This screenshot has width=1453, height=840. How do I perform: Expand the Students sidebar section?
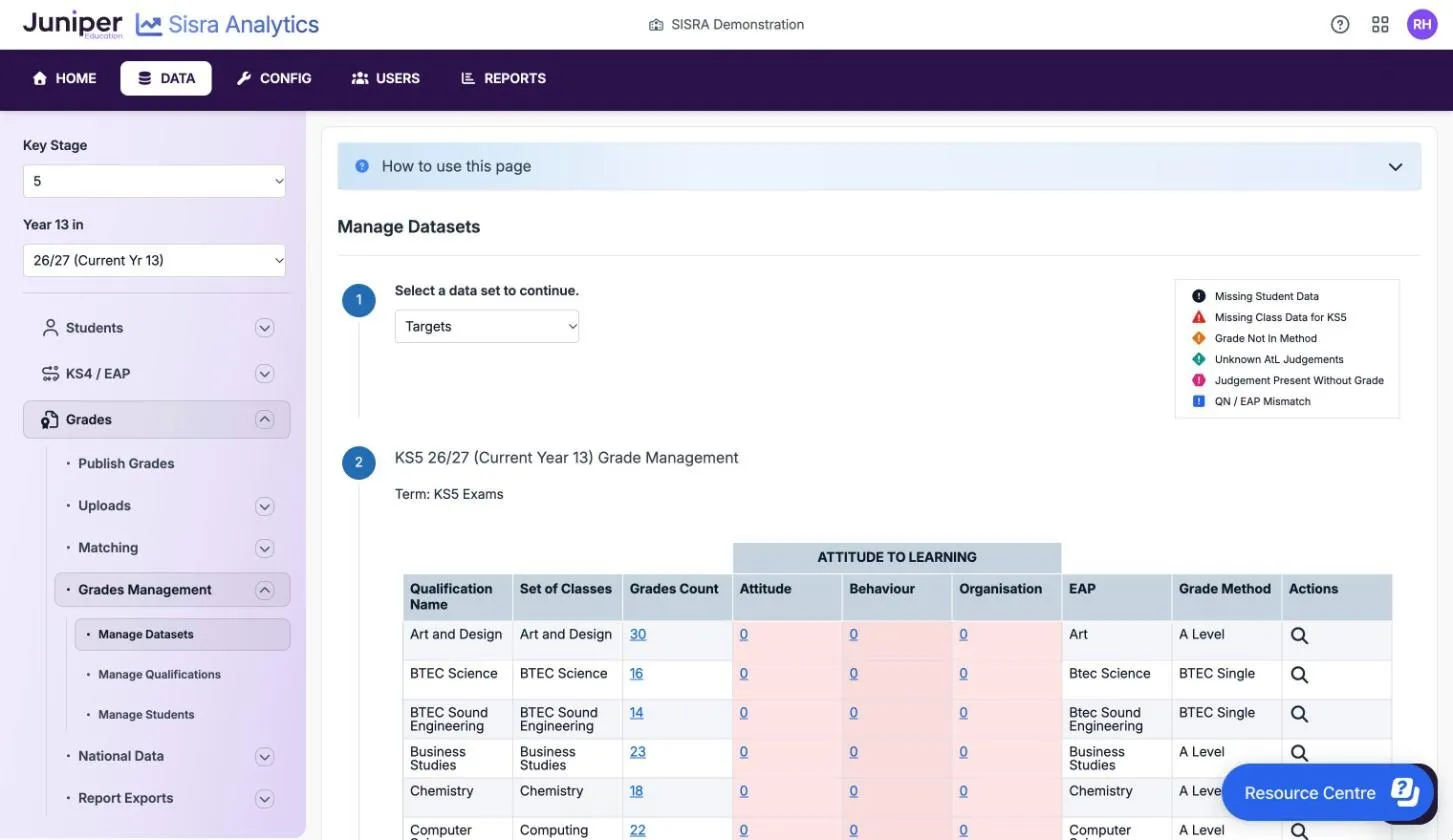(264, 328)
